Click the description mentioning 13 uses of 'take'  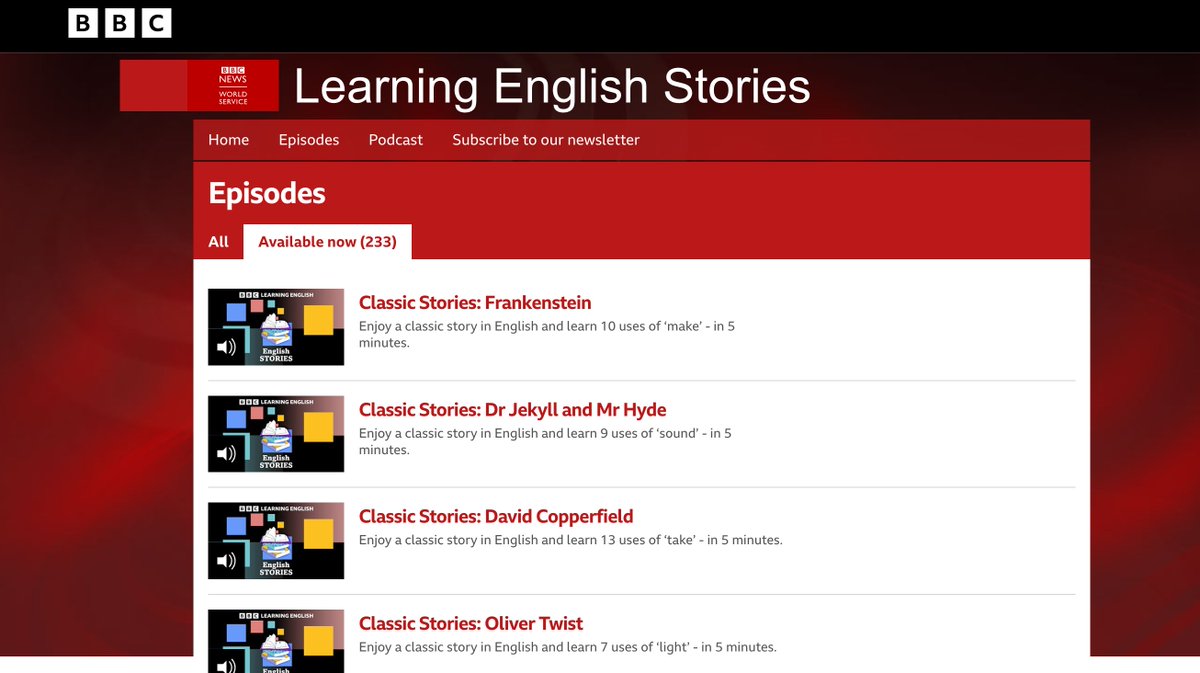pos(571,540)
